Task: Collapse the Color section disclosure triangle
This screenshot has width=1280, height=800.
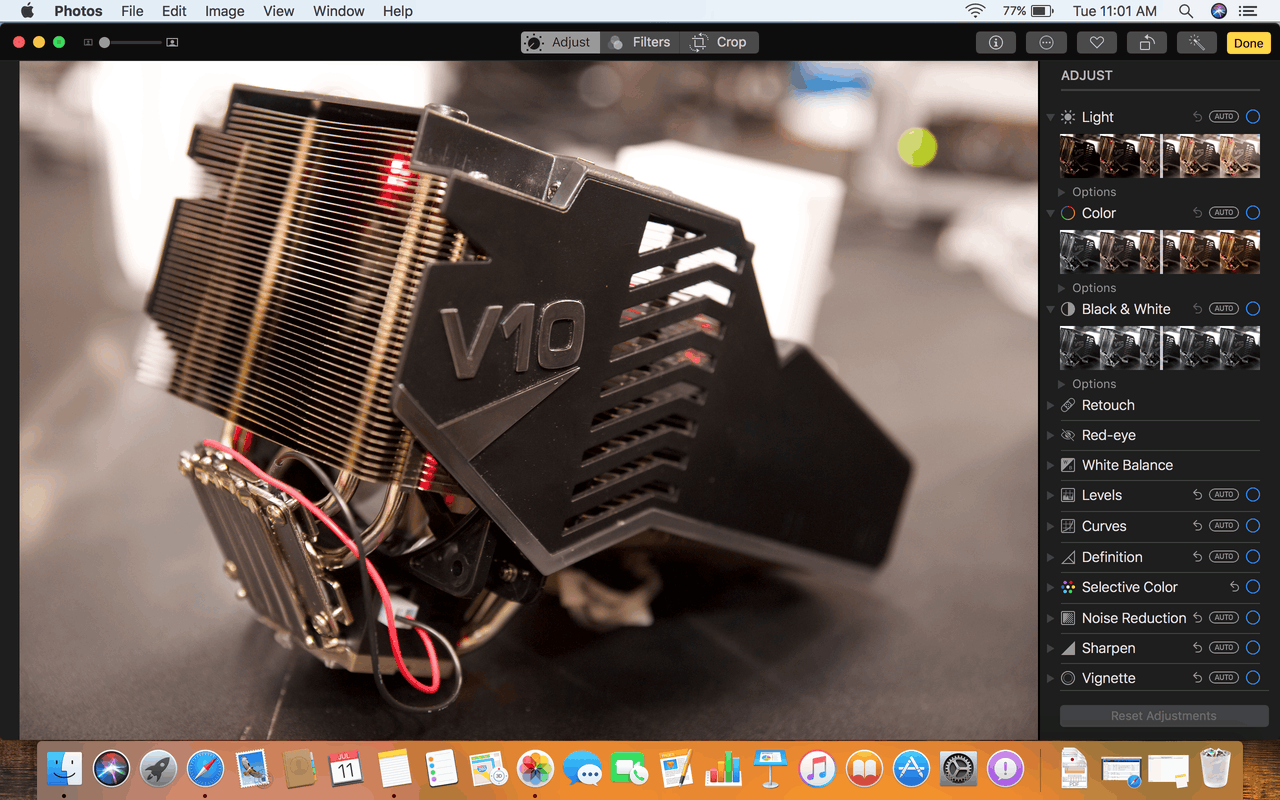Action: pyautogui.click(x=1050, y=213)
